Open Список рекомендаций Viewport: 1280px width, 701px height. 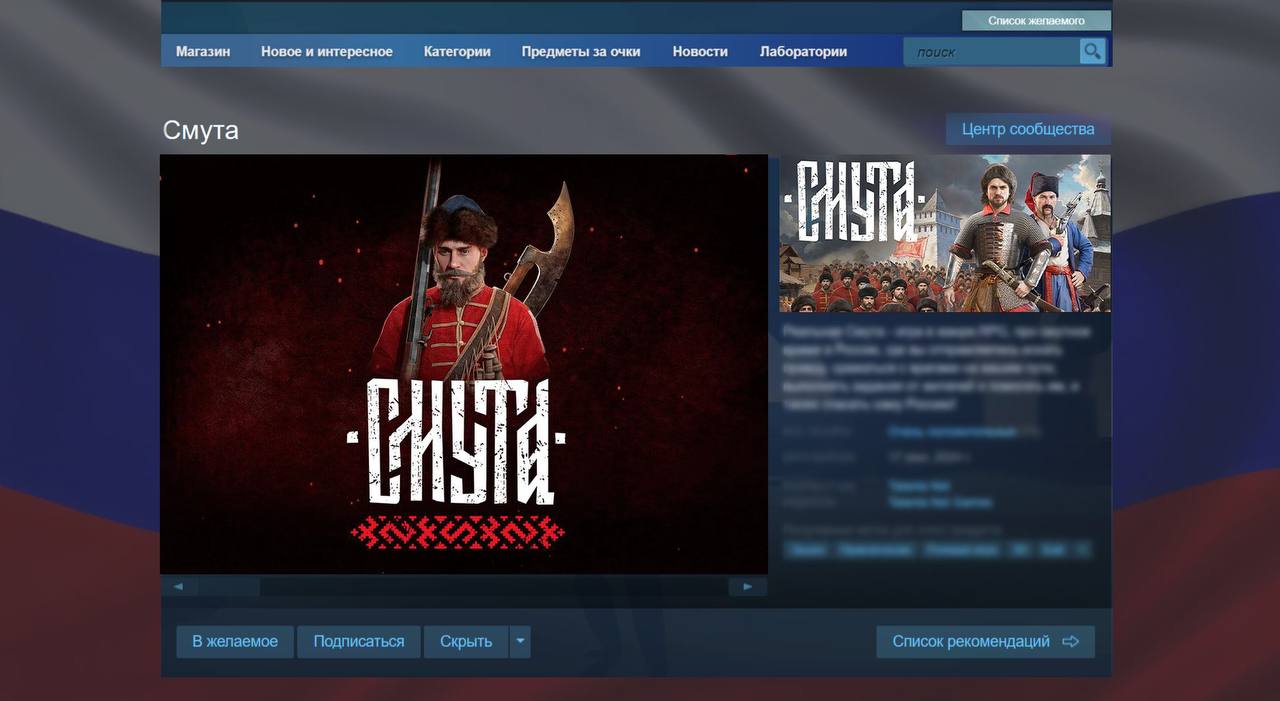(x=985, y=641)
